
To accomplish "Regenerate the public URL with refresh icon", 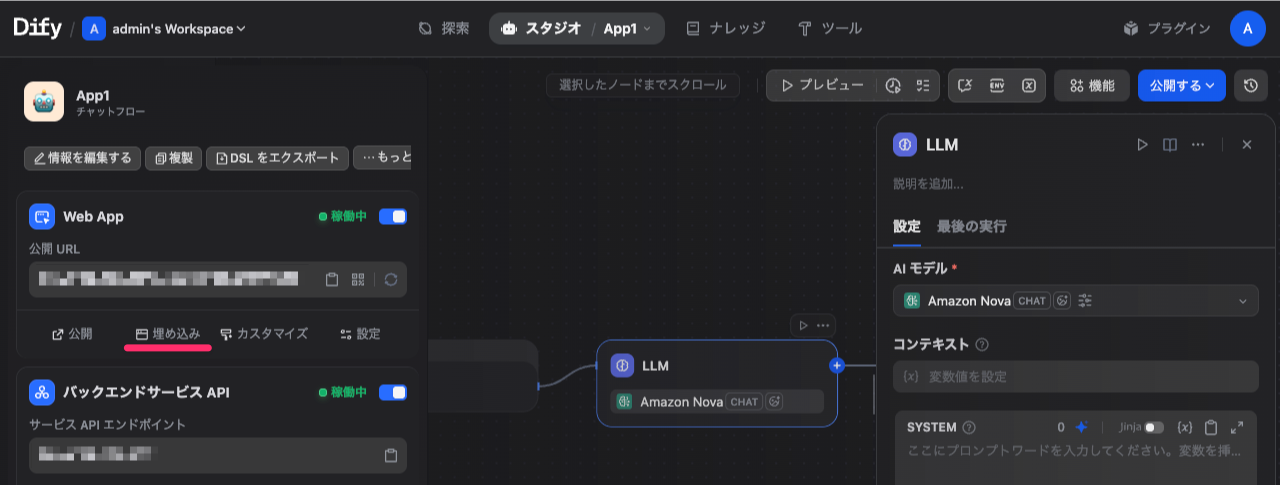I will 390,280.
